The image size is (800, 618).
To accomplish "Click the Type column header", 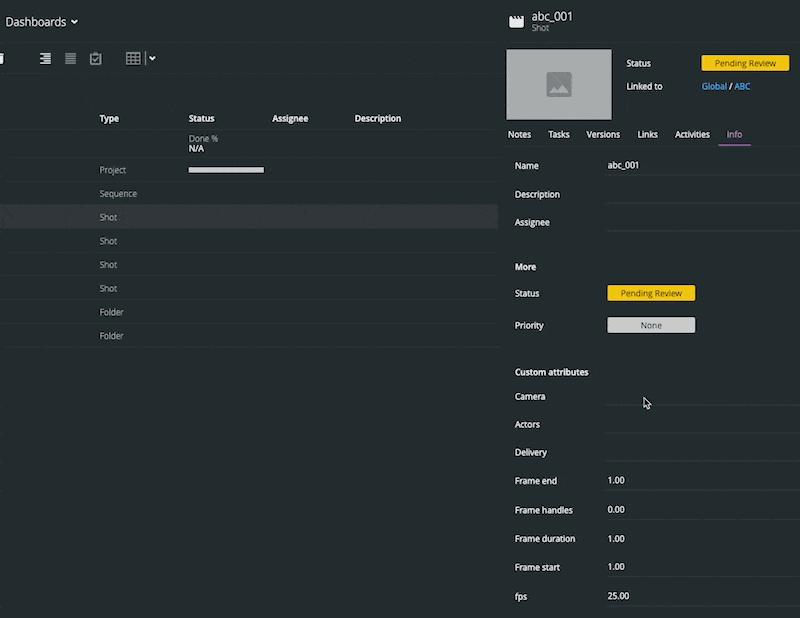I will (x=109, y=118).
